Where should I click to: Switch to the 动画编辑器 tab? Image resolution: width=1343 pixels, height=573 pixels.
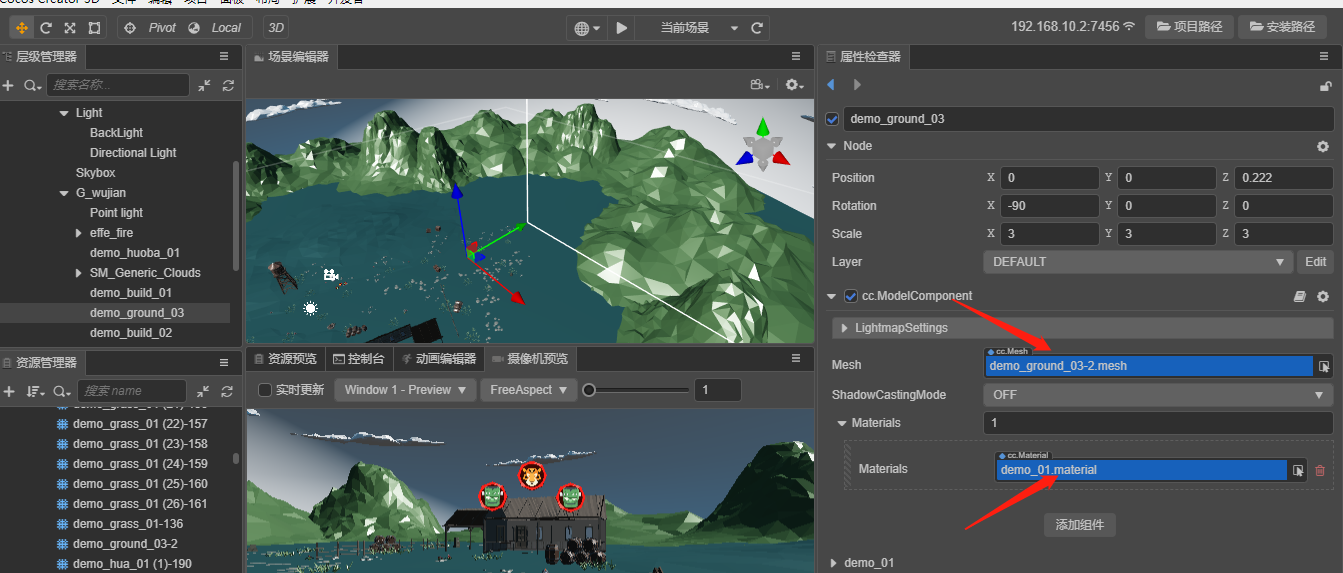pos(439,359)
